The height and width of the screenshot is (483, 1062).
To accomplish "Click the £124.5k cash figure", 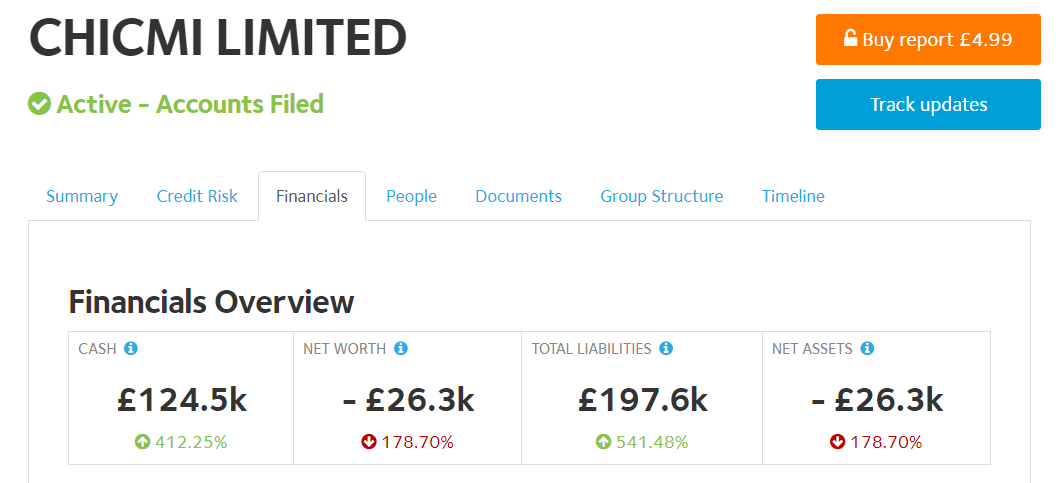I will 182,400.
